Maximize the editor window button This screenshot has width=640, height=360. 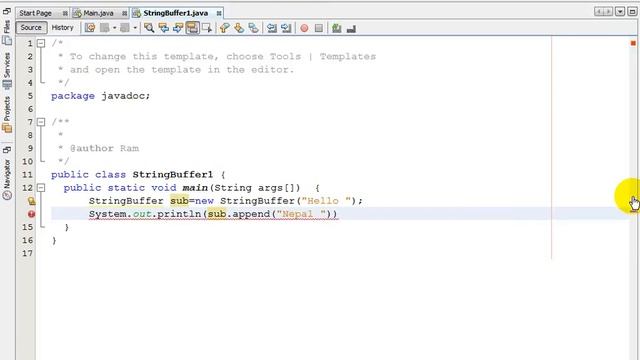pos(632,12)
